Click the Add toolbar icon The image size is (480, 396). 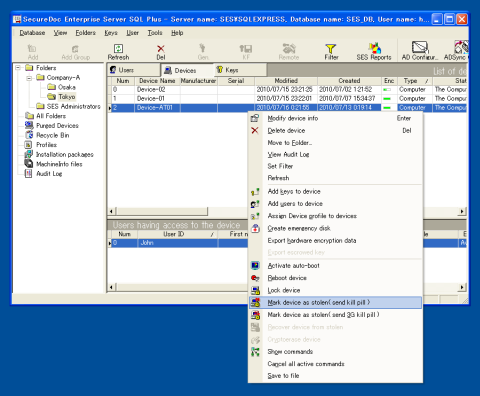pyautogui.click(x=32, y=49)
